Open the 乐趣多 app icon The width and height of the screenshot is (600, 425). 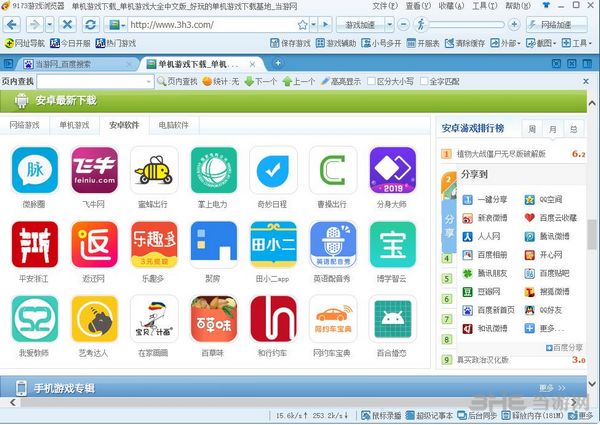pos(154,244)
